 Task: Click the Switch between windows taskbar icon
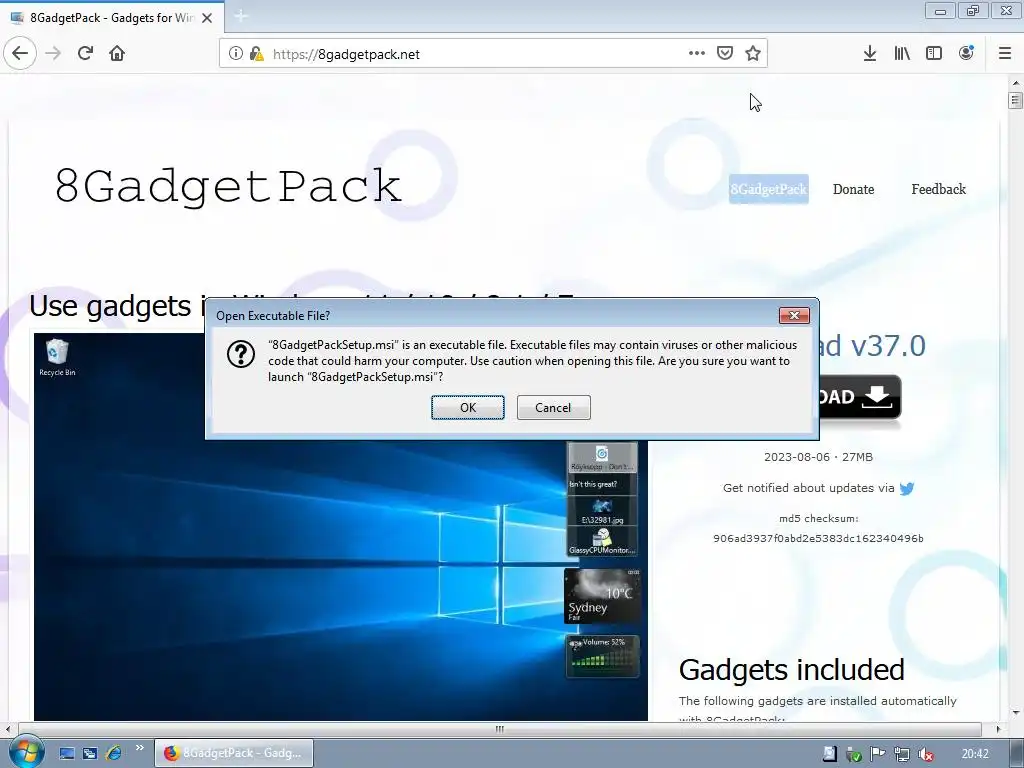coord(90,753)
